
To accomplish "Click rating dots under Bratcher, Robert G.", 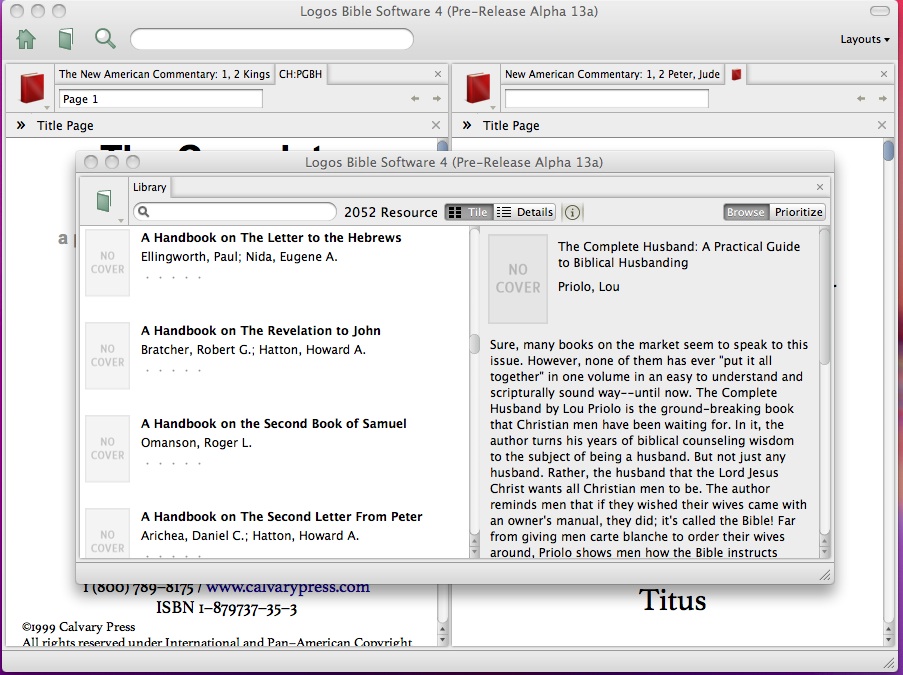I will point(173,370).
